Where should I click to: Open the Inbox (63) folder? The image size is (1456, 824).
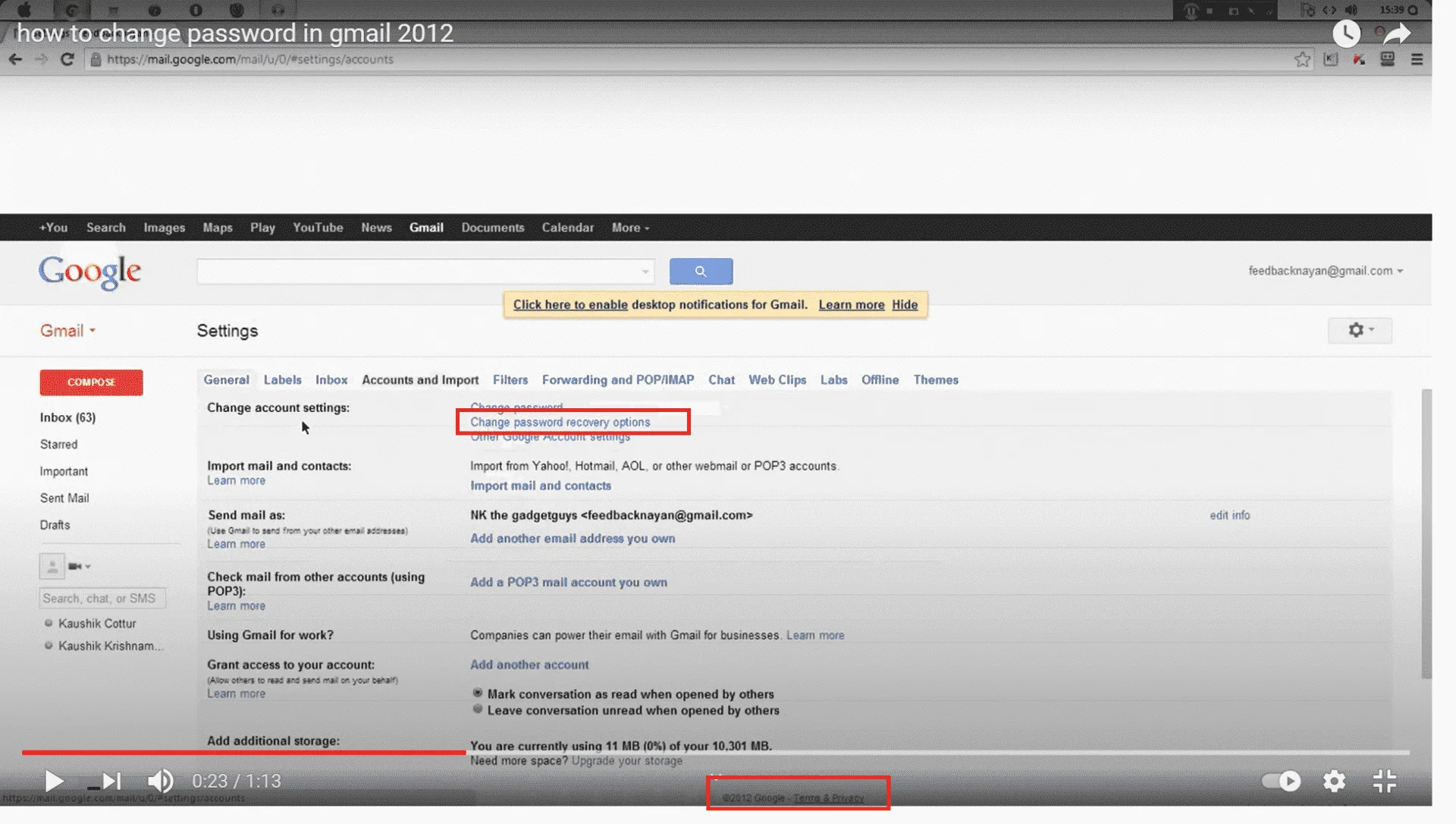click(x=67, y=417)
